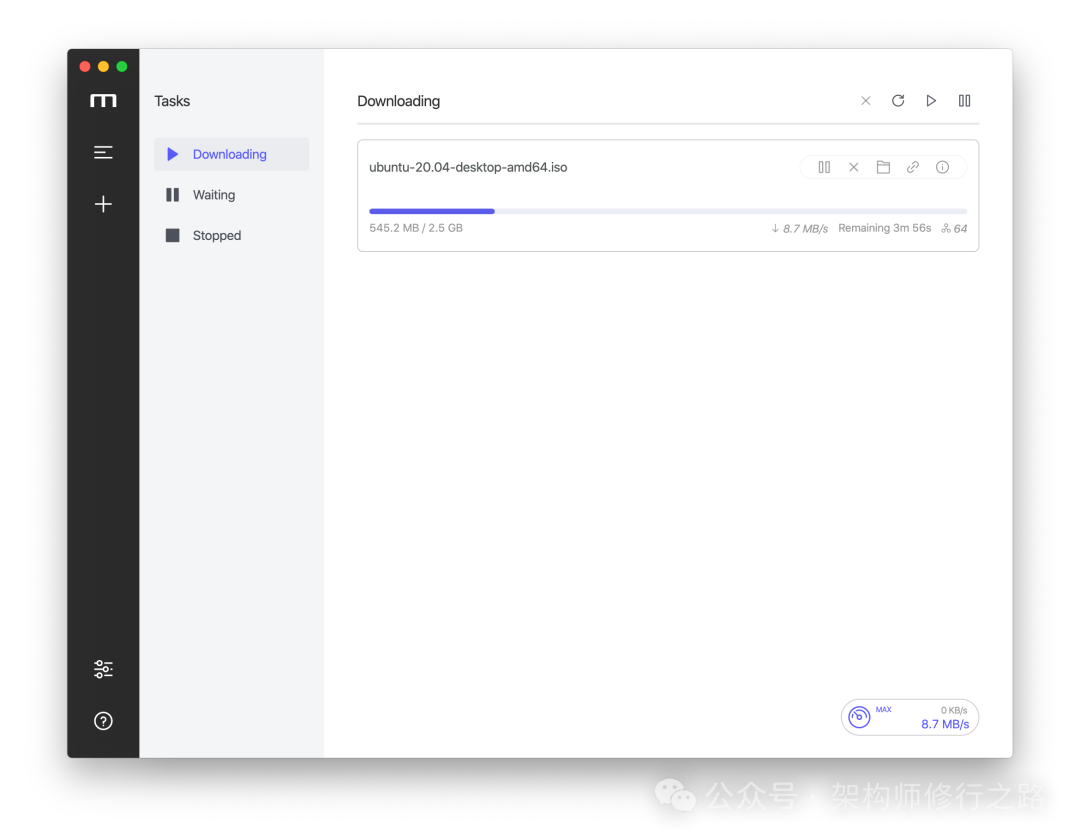Select the Downloading task list

pos(230,154)
